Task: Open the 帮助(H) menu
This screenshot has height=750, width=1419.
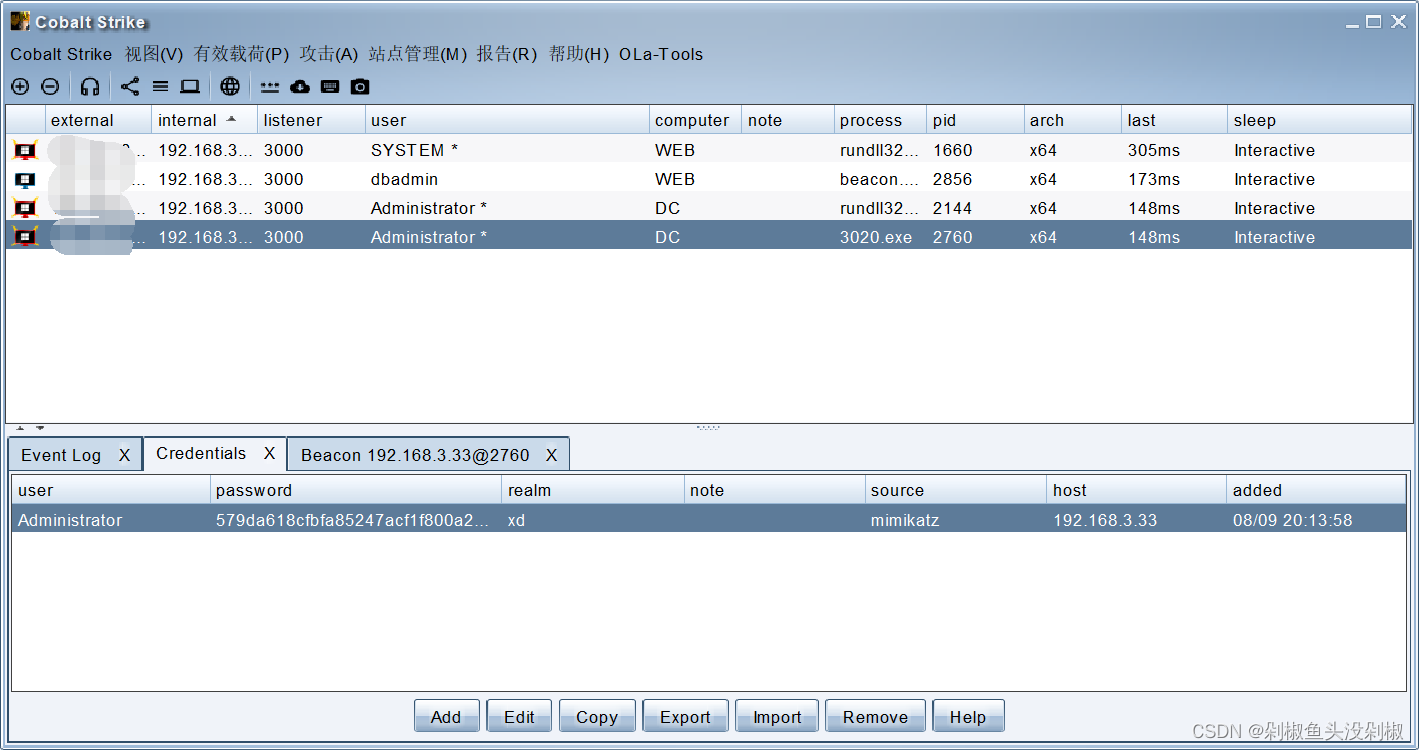Action: 579,54
